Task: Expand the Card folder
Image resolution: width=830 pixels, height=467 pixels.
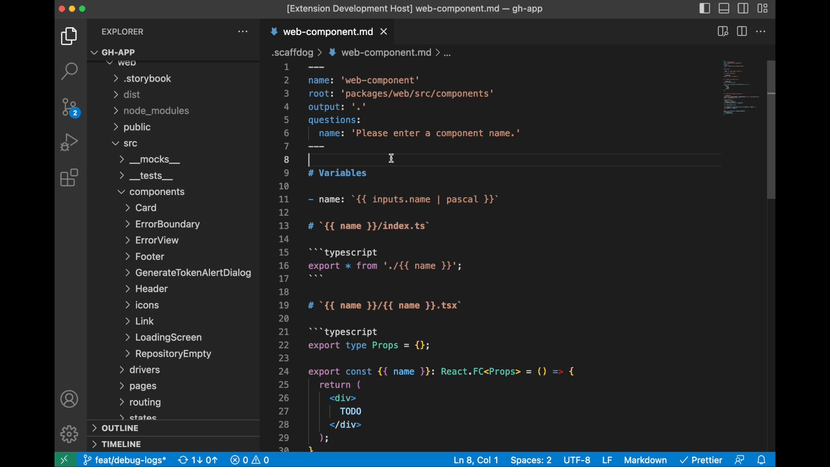Action: coord(174,208)
